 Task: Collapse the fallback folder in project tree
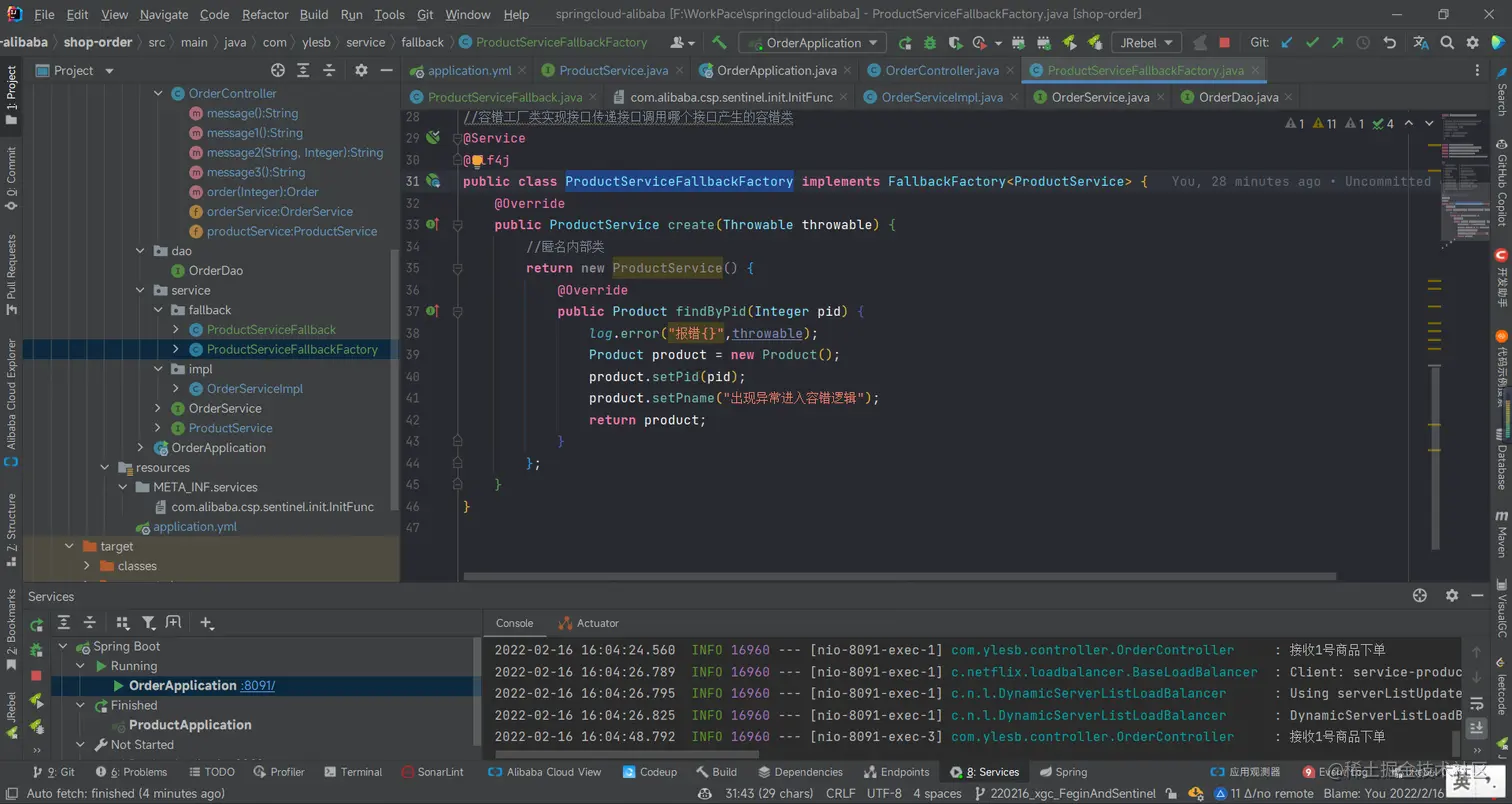coord(158,310)
